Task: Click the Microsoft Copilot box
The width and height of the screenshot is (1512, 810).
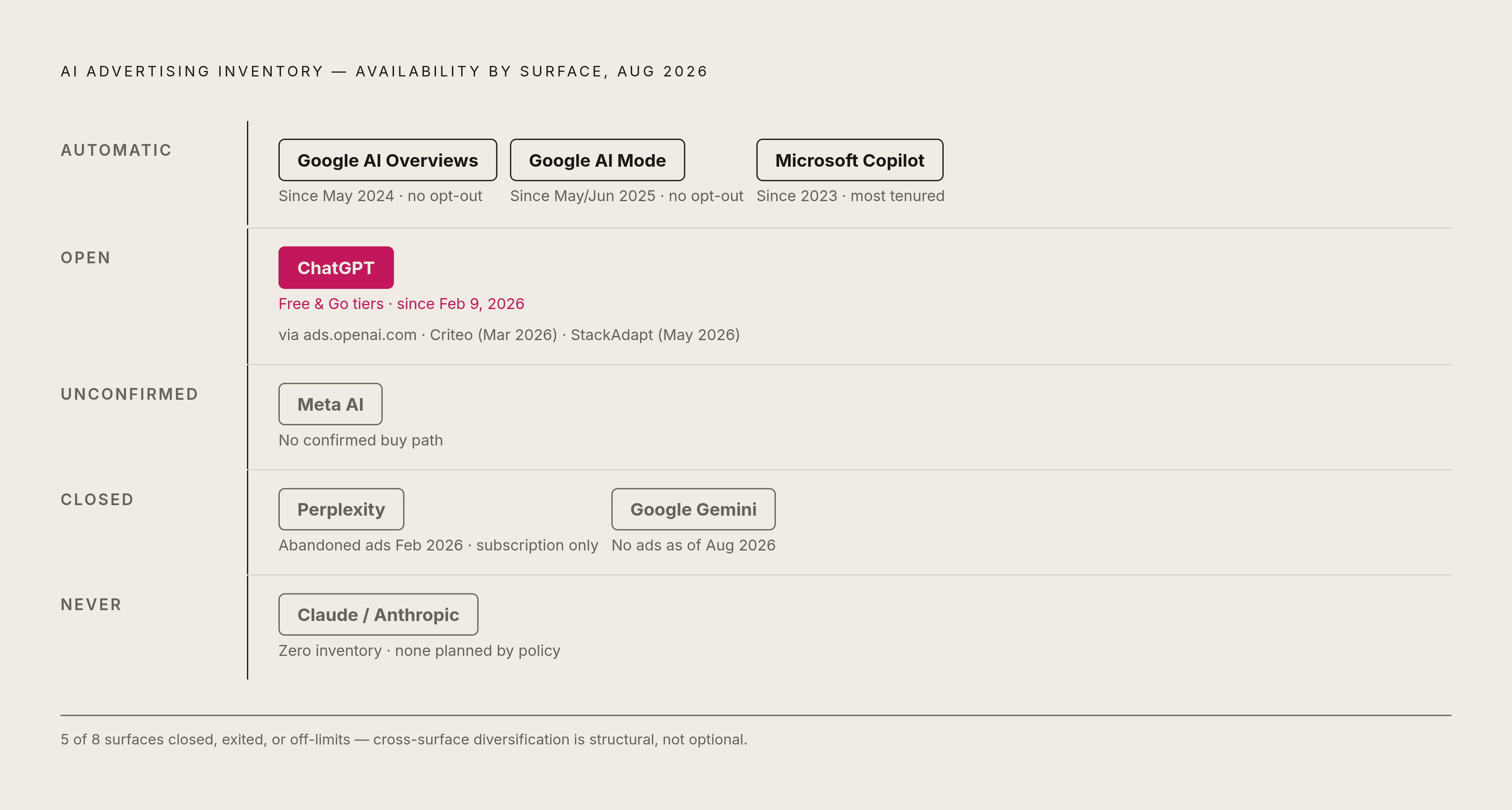Action: point(849,160)
